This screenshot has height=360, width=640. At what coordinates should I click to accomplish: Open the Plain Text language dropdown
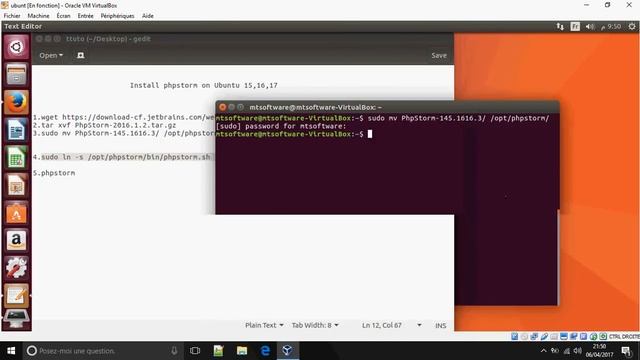click(264, 325)
